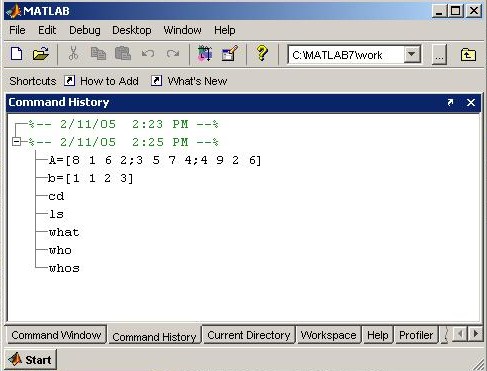This screenshot has width=487, height=371.
Task: Open the Edit menu
Action: click(47, 30)
